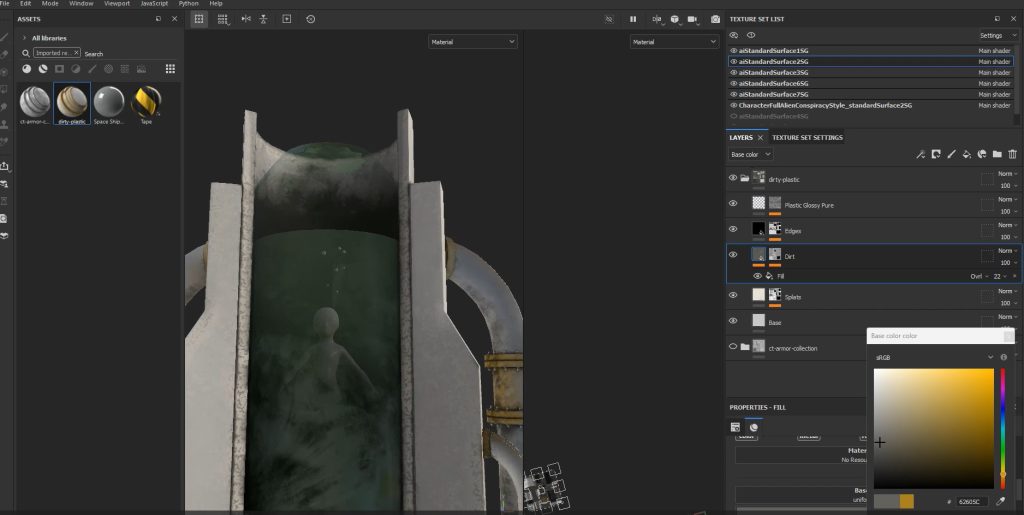Remove the Imported resources search filter
The image size is (1024, 515).
tap(76, 53)
